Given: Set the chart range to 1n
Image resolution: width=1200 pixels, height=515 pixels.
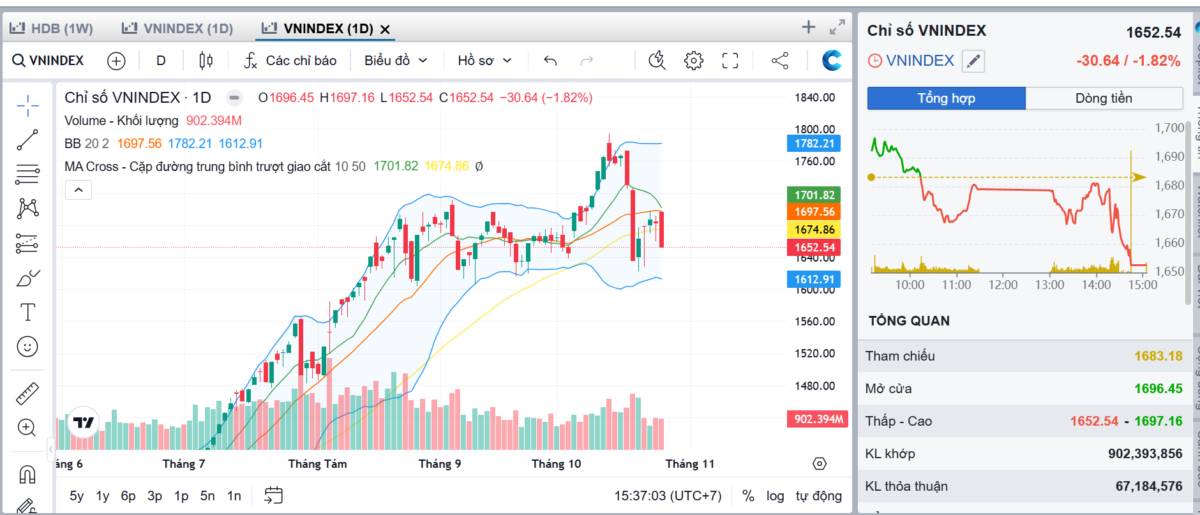Looking at the screenshot, I should (233, 495).
